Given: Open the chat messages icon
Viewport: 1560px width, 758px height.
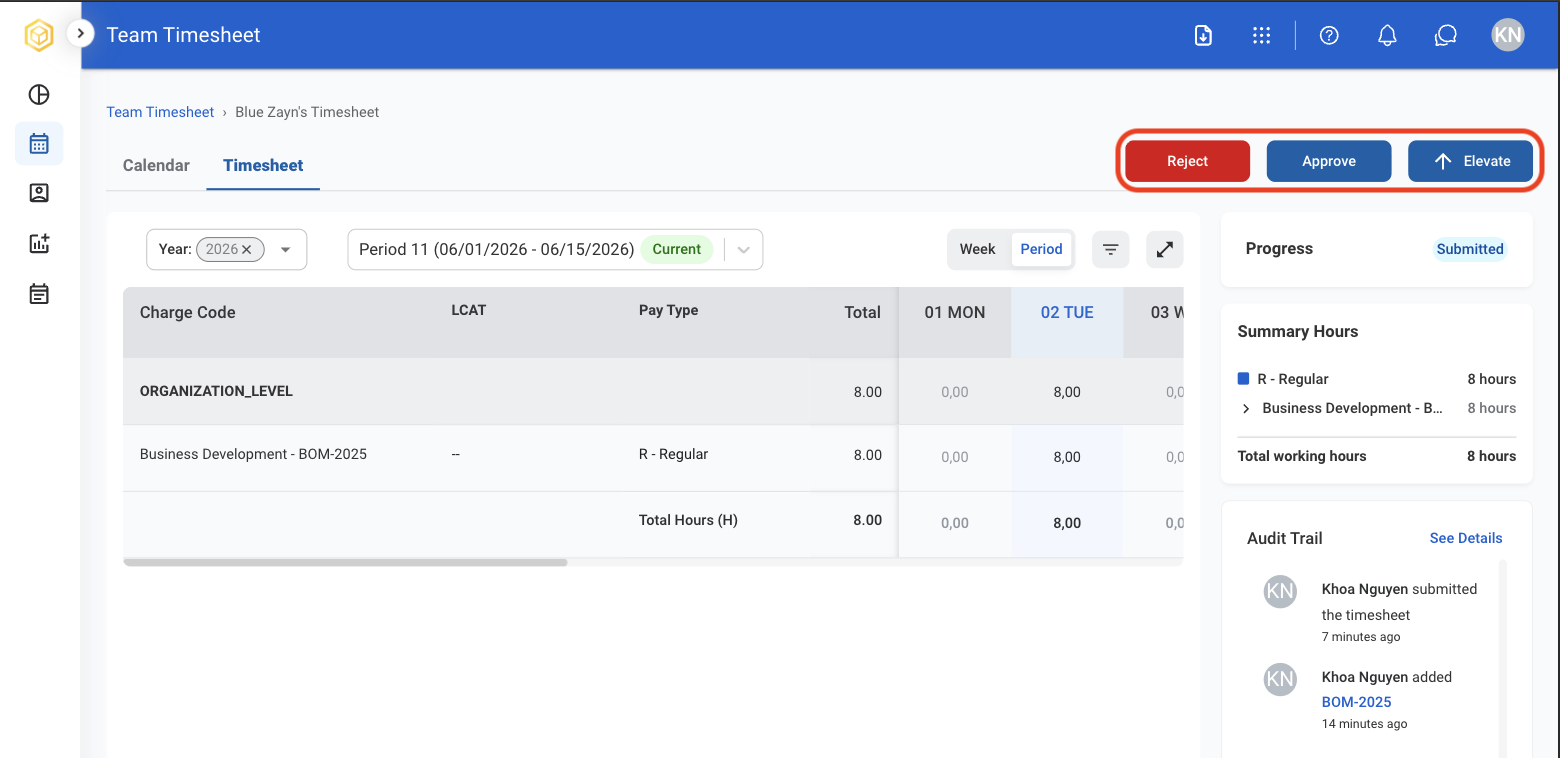Looking at the screenshot, I should 1445,35.
